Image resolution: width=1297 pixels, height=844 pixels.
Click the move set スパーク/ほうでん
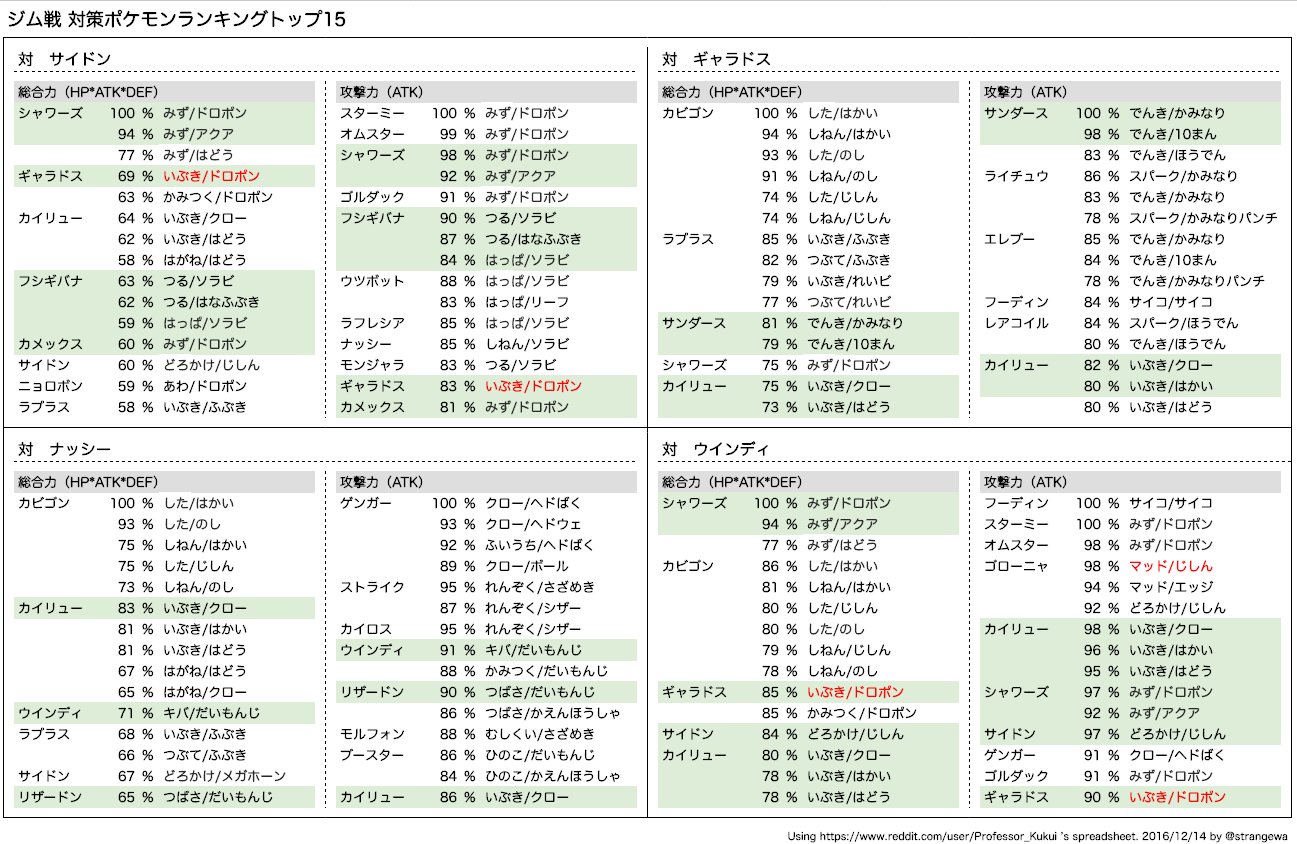(x=1184, y=323)
